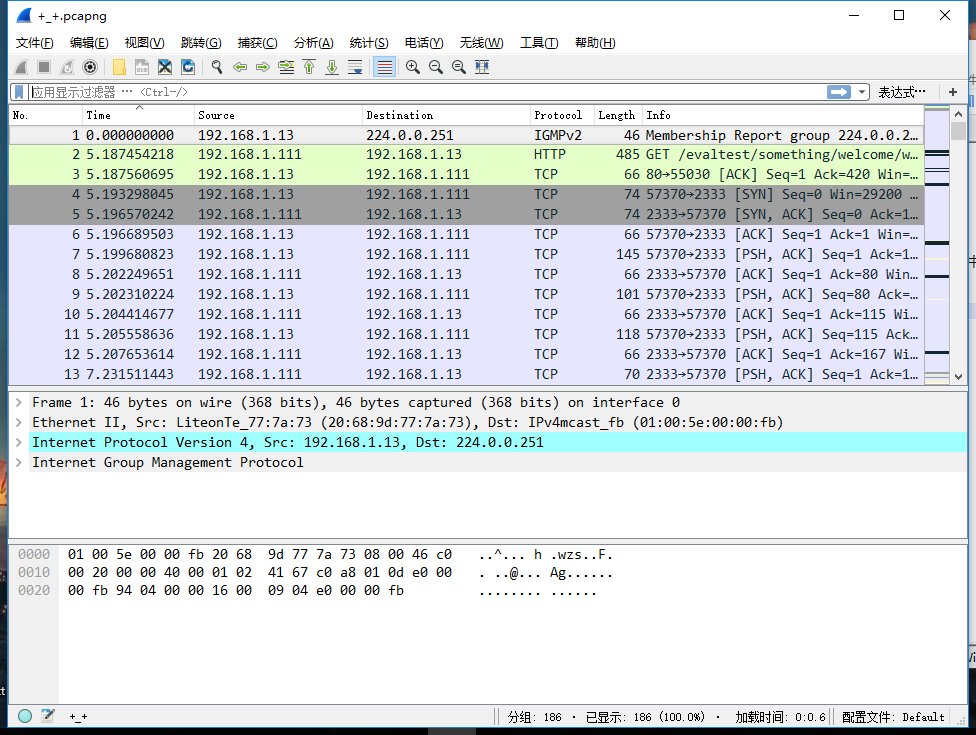Open the 工具(T) menu
This screenshot has height=735, width=976.
(x=539, y=43)
